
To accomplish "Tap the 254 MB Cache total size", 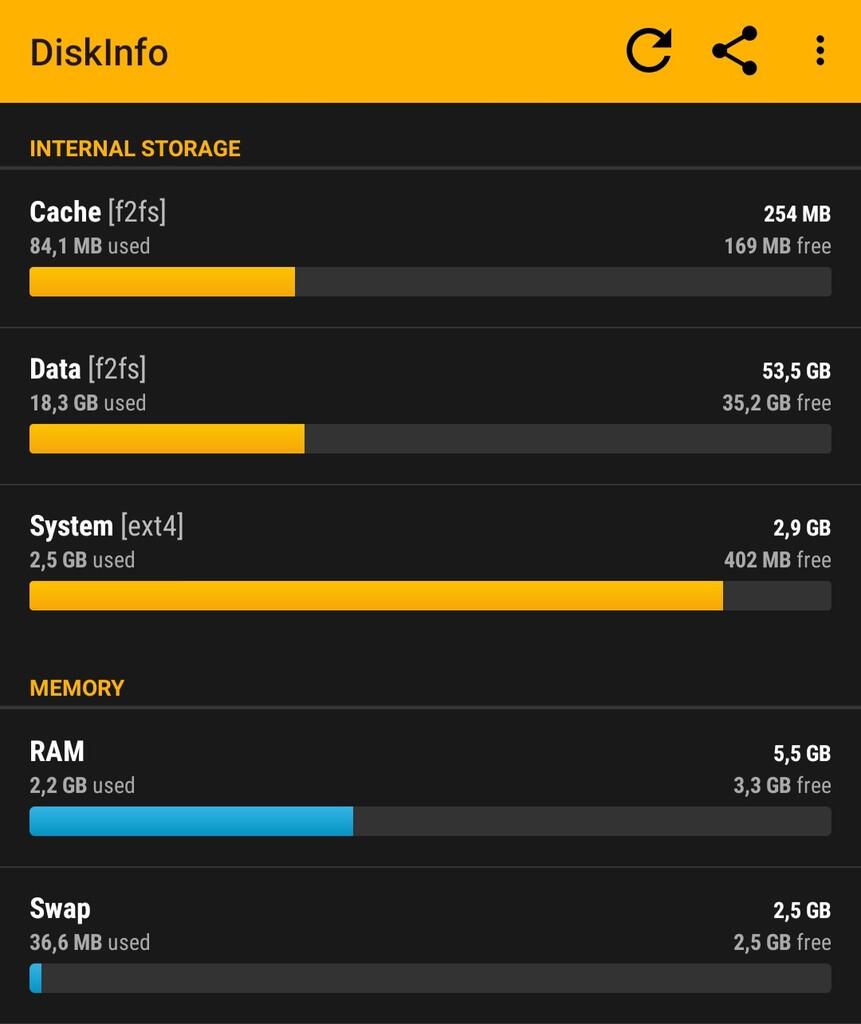I will point(797,214).
